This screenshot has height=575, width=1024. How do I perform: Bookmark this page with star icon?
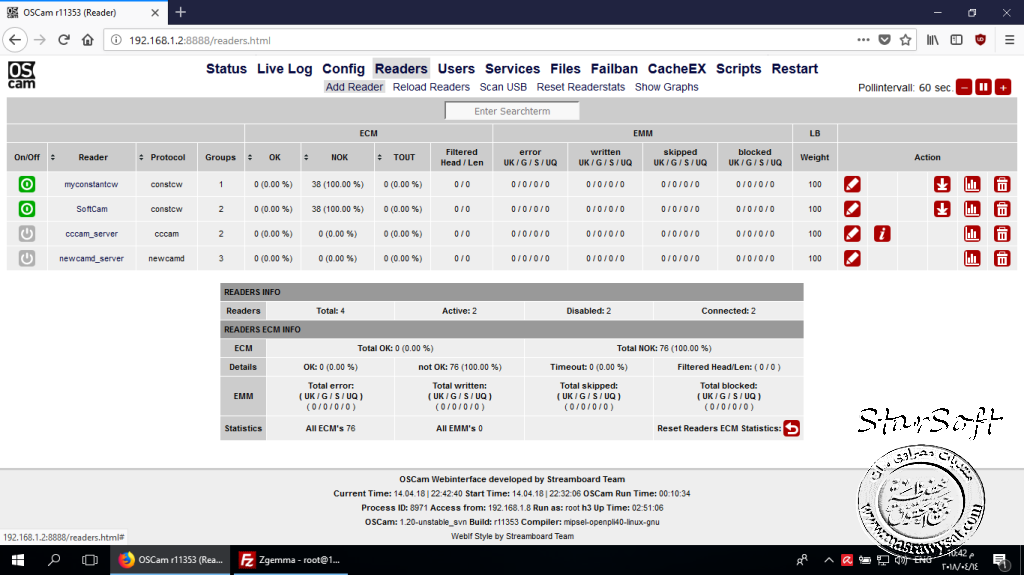click(905, 40)
